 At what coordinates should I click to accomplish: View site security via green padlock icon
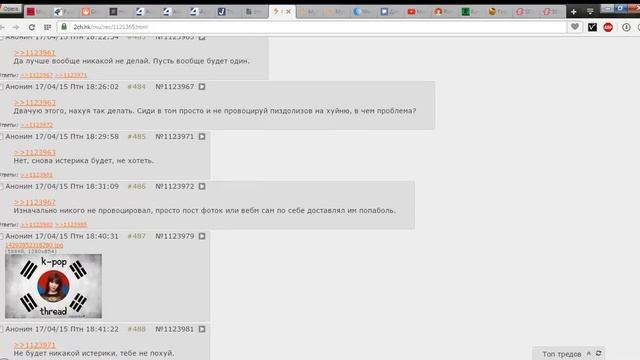pyautogui.click(x=64, y=27)
